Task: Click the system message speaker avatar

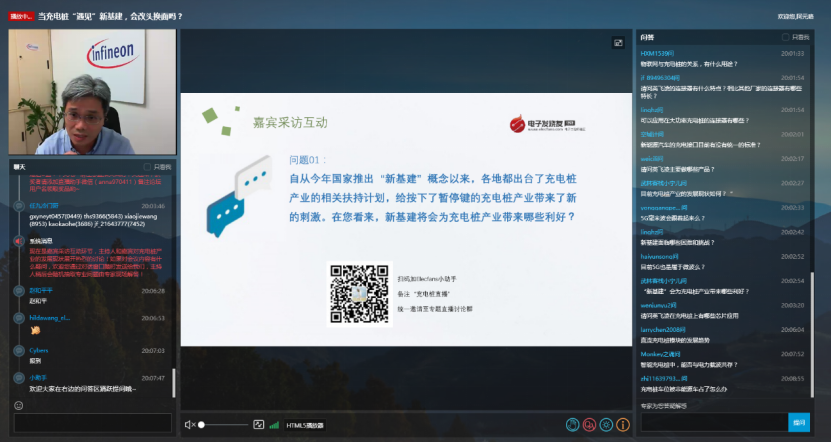Action: (x=18, y=241)
